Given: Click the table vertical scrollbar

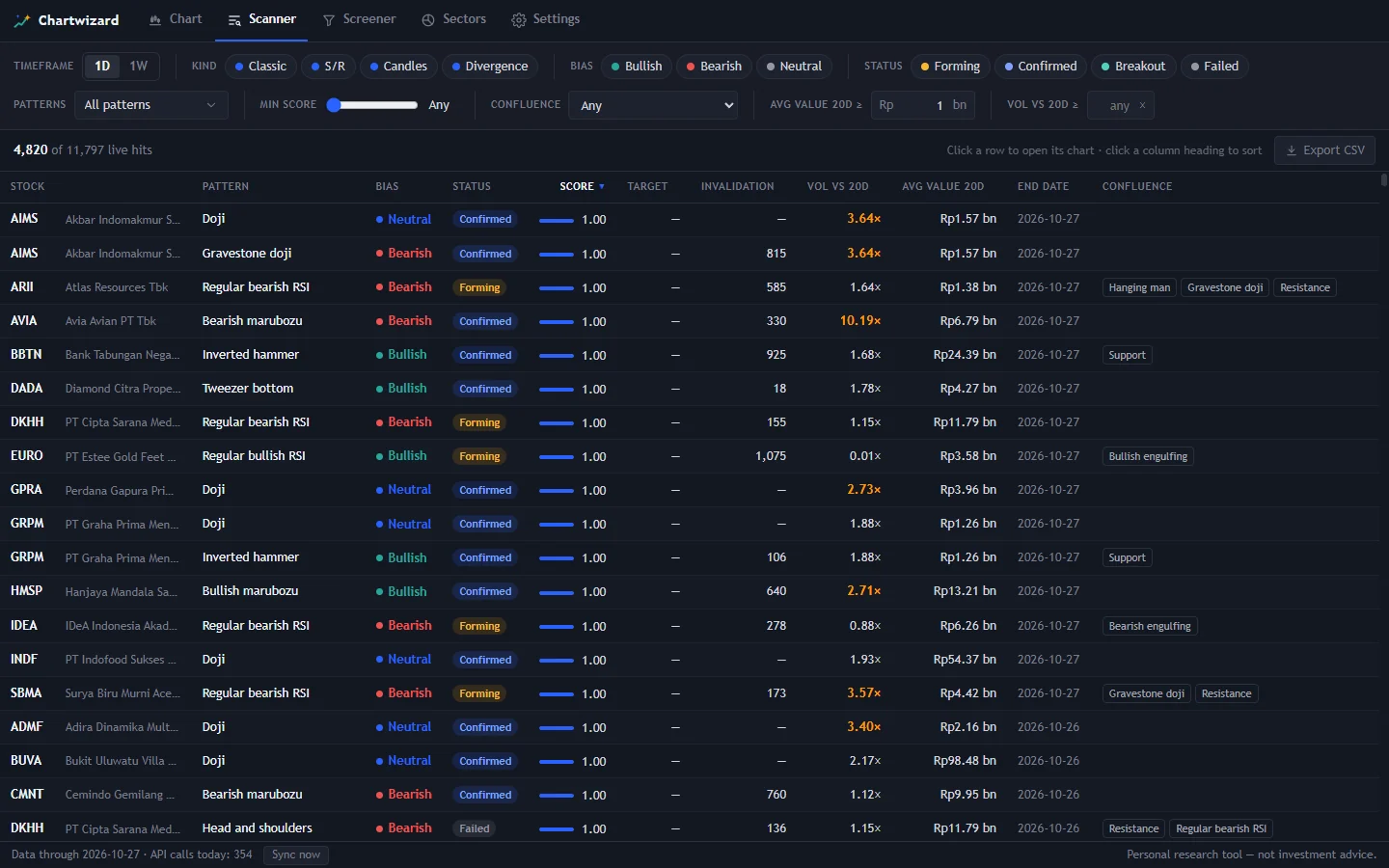Looking at the screenshot, I should [x=1384, y=179].
